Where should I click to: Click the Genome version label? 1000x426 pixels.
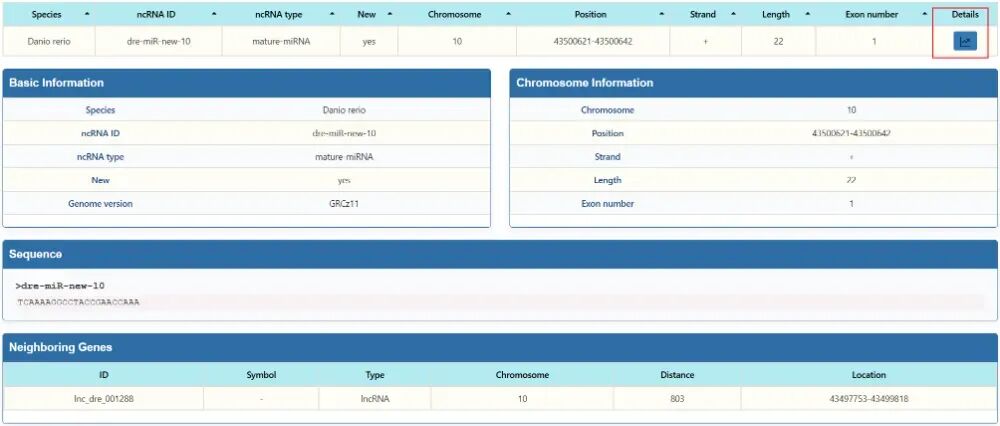point(100,204)
